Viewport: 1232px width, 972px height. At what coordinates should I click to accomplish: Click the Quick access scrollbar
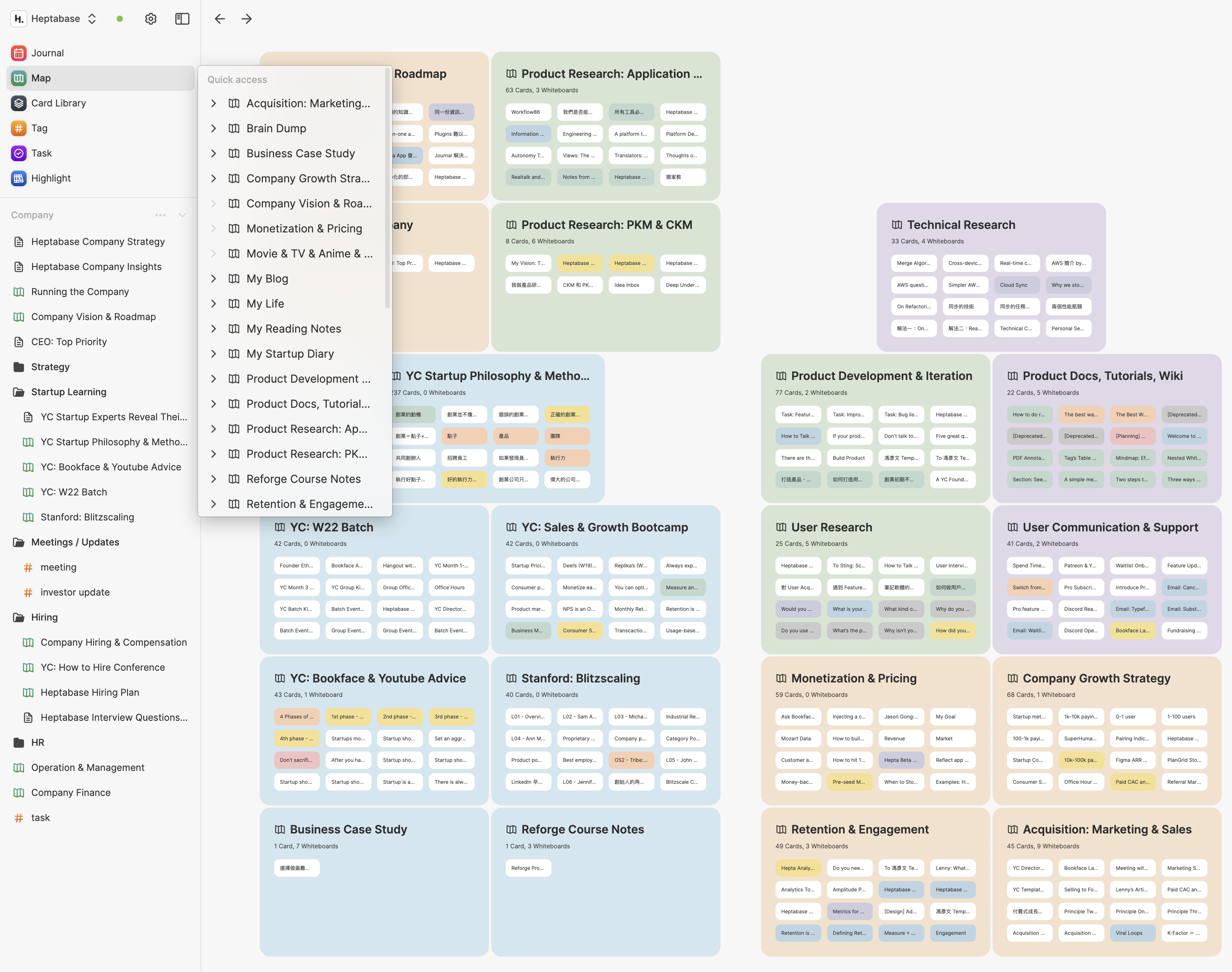387,188
